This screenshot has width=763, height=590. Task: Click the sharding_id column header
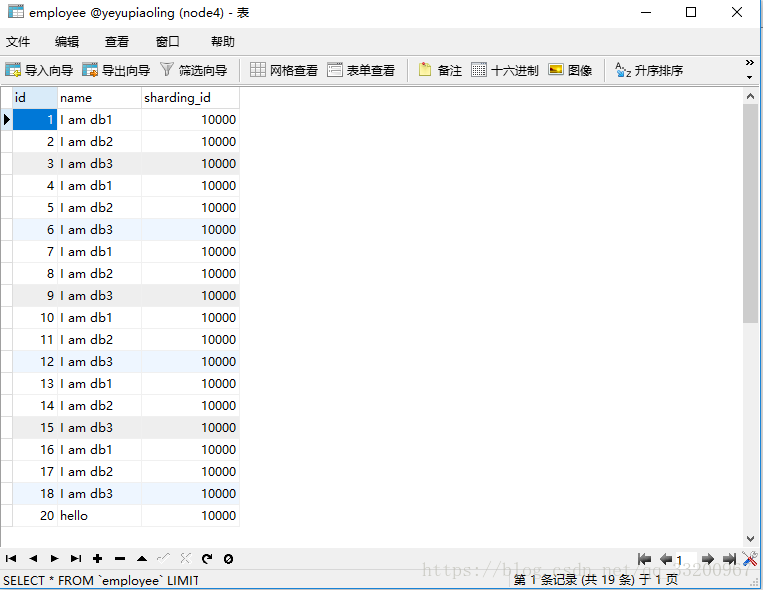(190, 98)
